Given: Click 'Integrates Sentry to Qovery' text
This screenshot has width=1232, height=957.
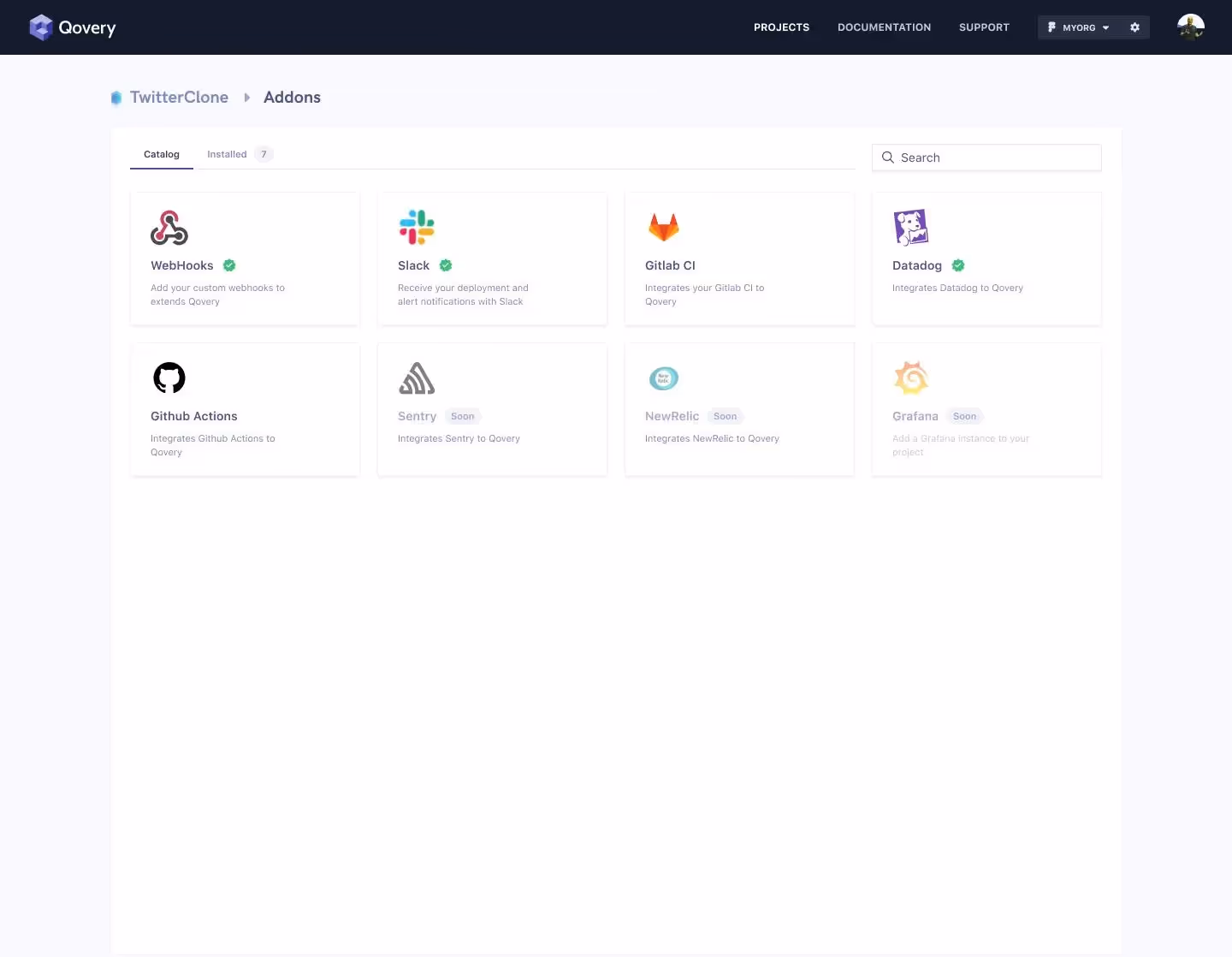Looking at the screenshot, I should 459,438.
